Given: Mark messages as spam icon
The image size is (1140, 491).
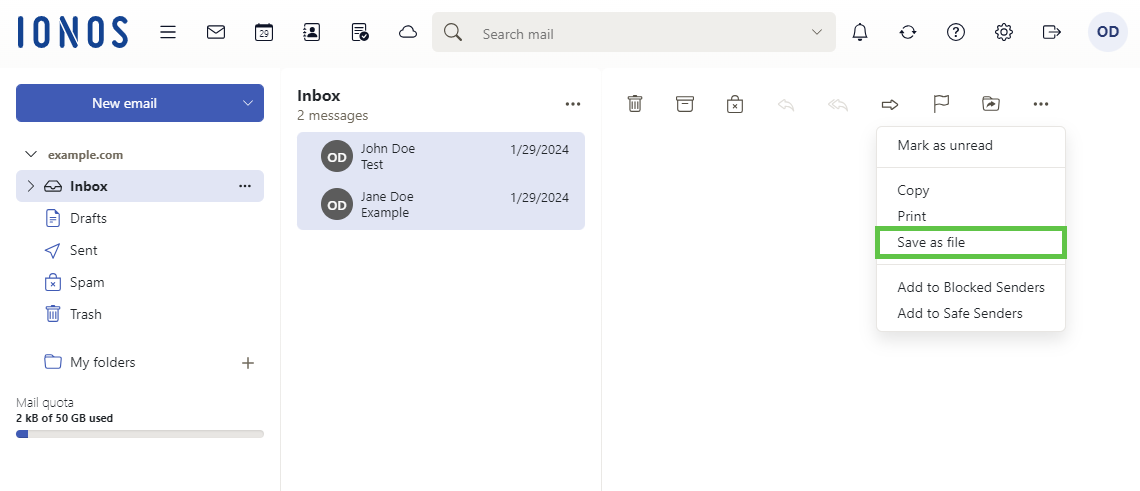Looking at the screenshot, I should point(734,103).
